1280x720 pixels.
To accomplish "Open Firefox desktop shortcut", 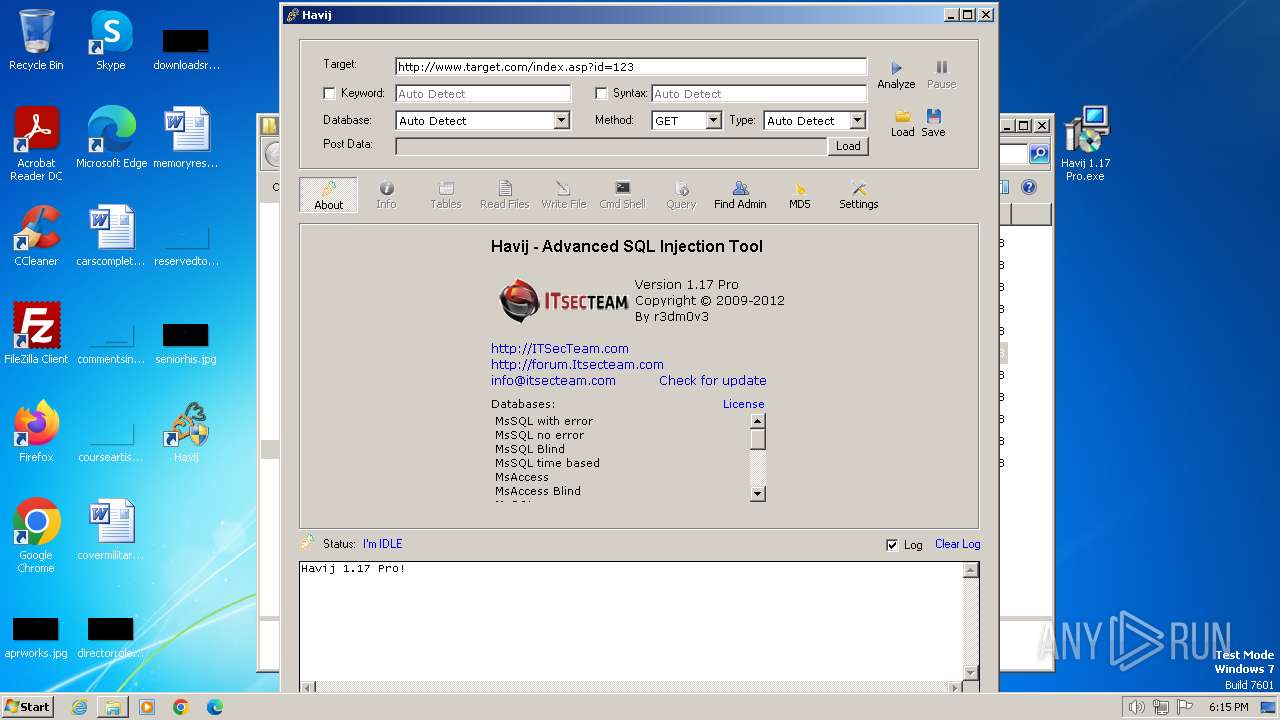I will point(36,432).
